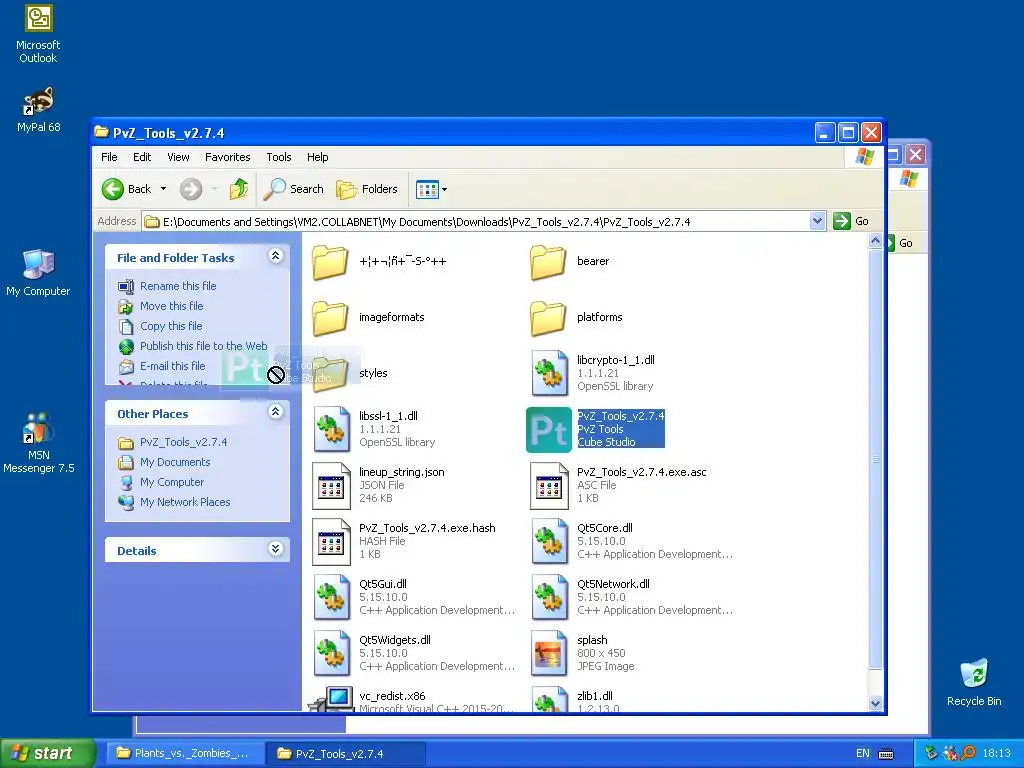1024x768 pixels.
Task: Open the Edit menu
Action: pyautogui.click(x=142, y=157)
